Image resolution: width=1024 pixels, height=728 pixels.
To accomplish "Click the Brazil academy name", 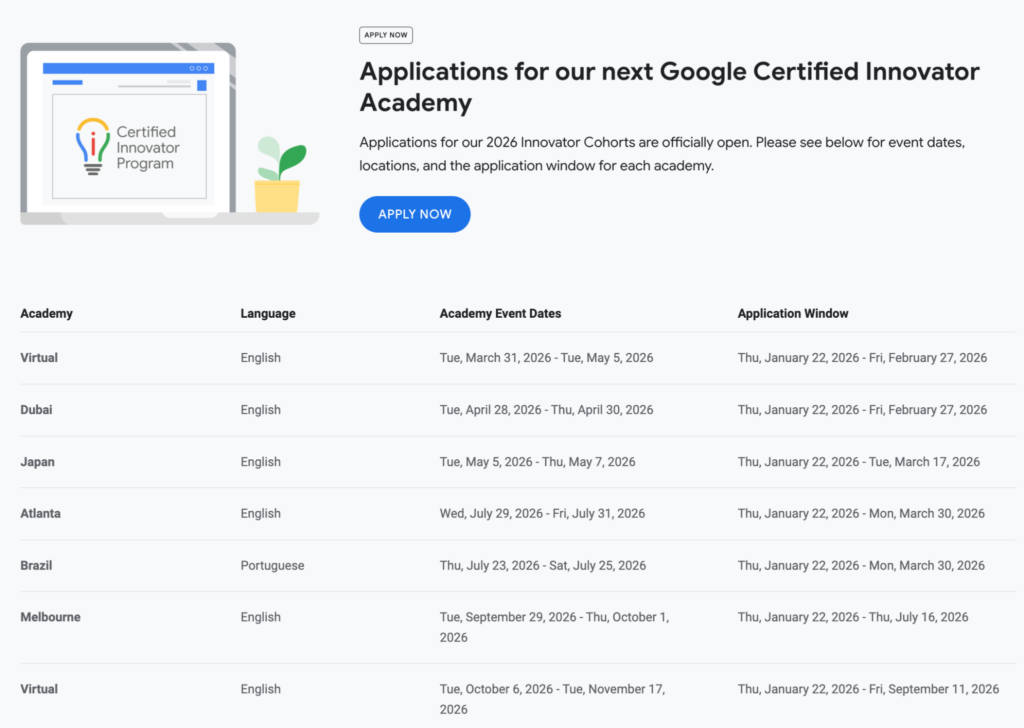I will pyautogui.click(x=36, y=565).
